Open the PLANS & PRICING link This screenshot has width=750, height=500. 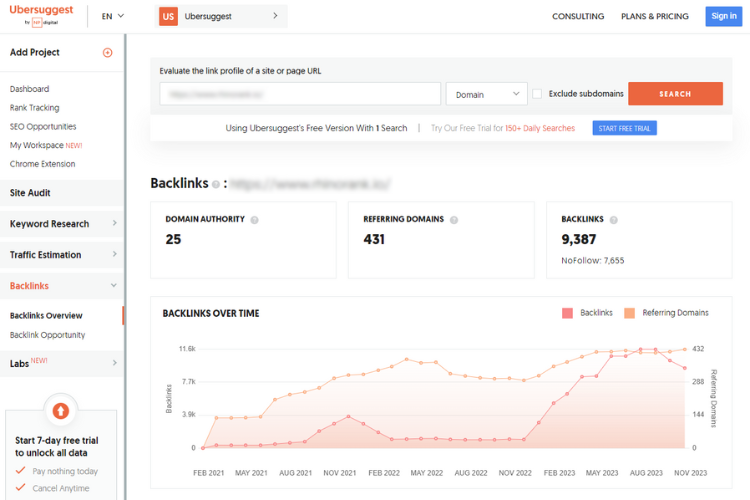[655, 16]
